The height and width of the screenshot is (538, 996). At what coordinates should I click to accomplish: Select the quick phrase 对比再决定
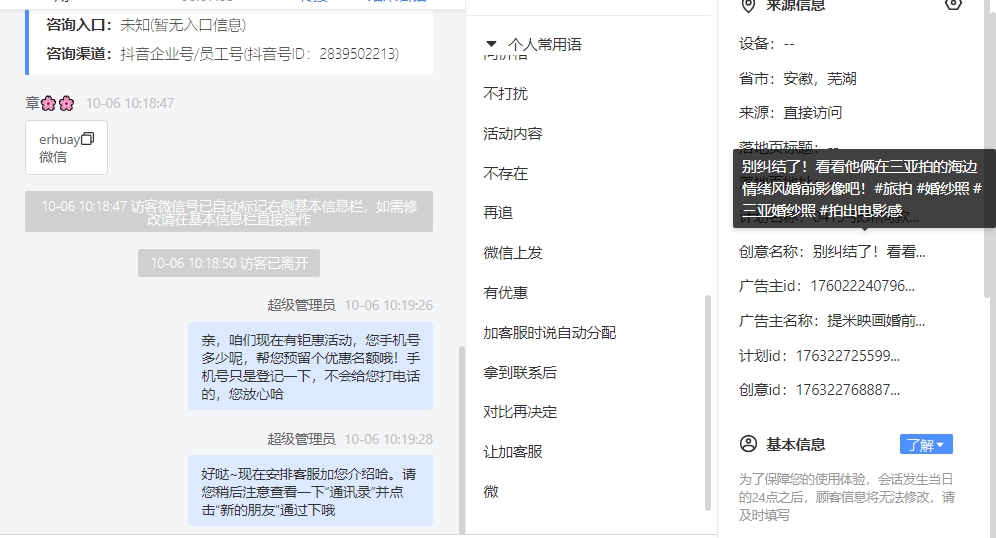click(x=520, y=412)
